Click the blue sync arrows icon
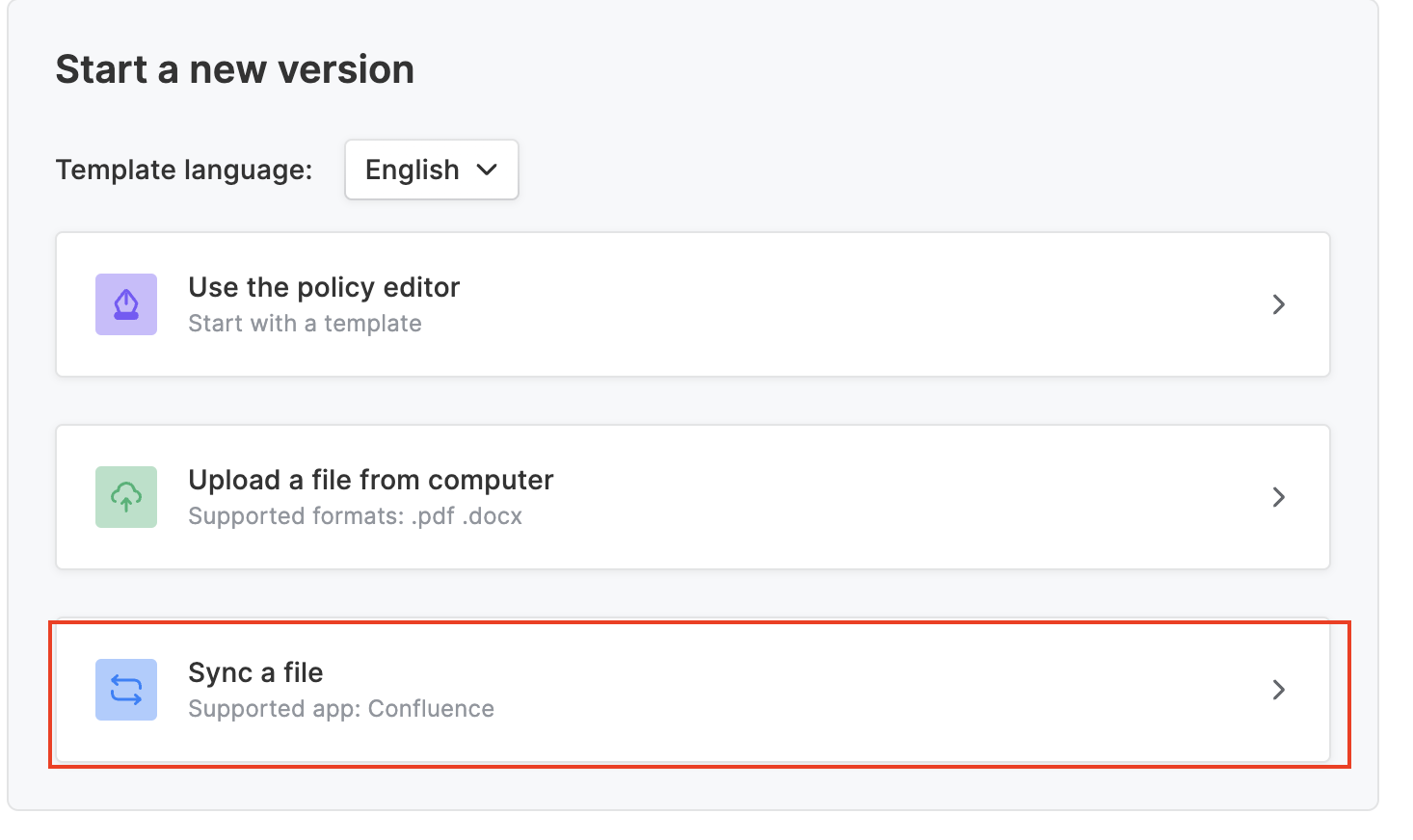1413x840 pixels. [126, 690]
